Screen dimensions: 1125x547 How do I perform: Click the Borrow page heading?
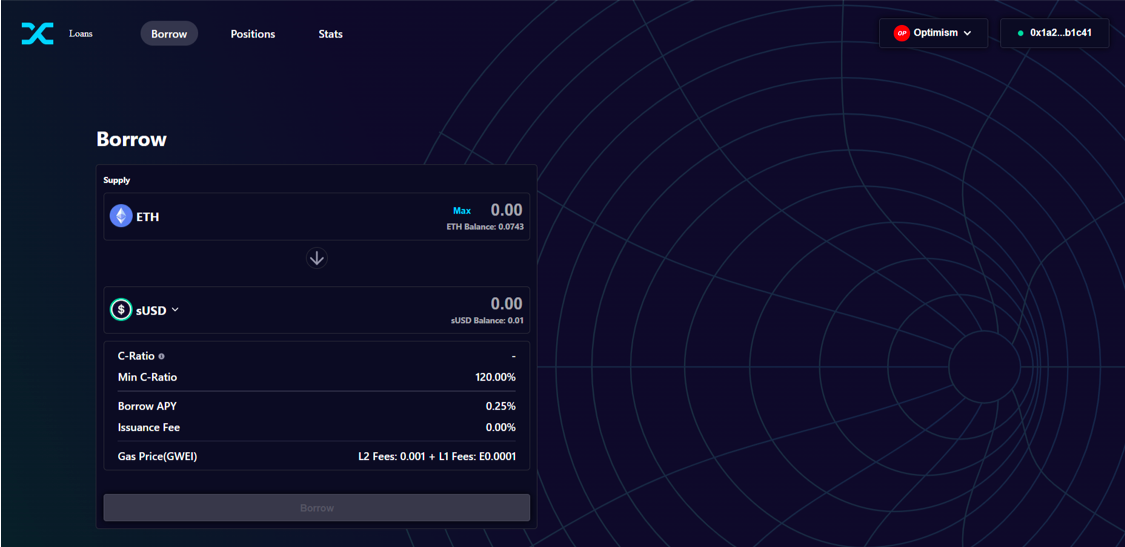[131, 139]
